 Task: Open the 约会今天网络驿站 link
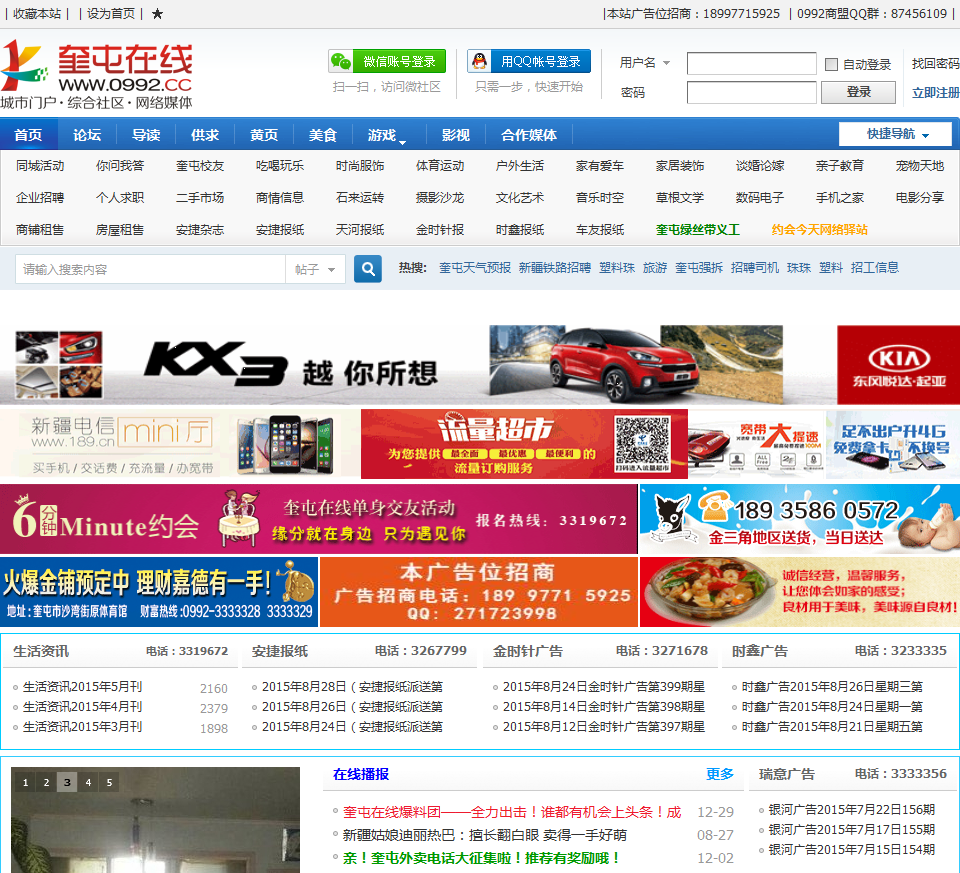pyautogui.click(x=820, y=230)
